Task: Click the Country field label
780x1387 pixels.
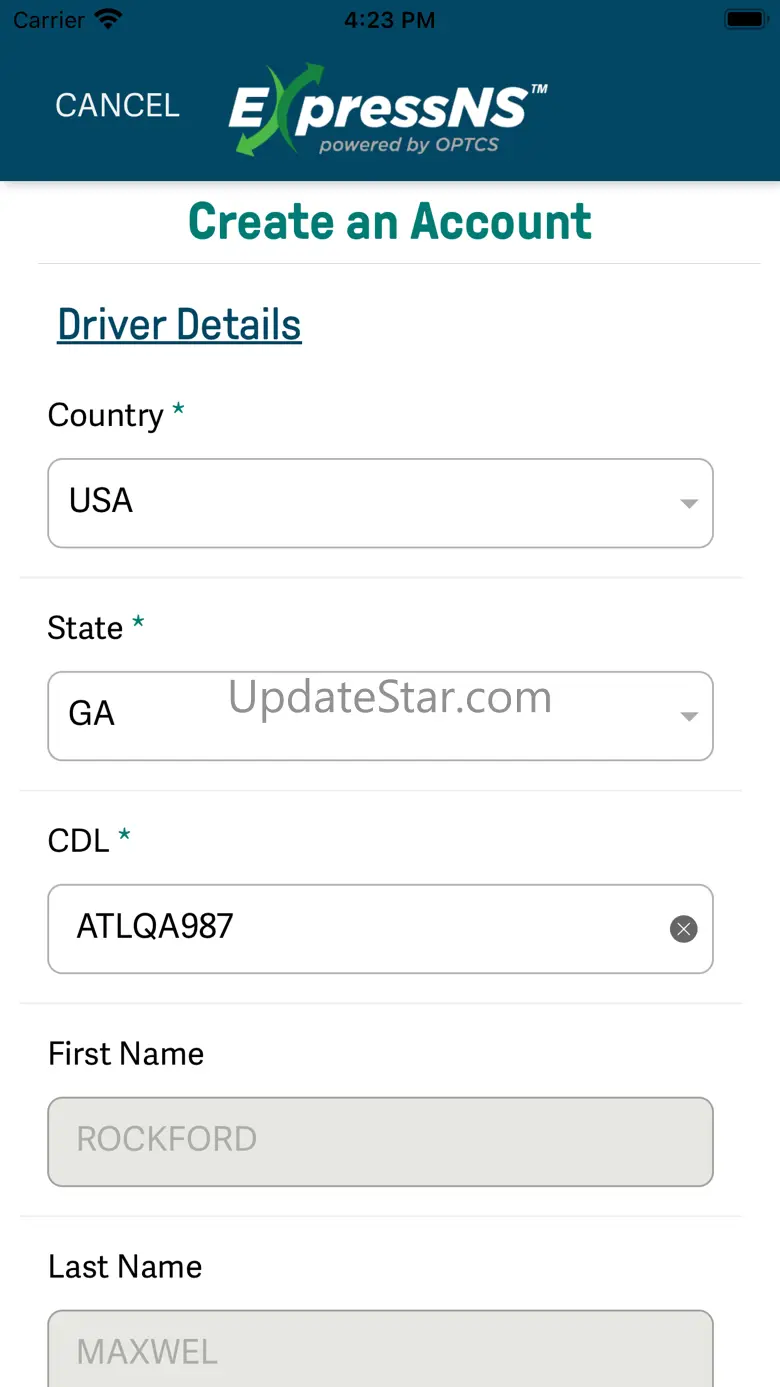Action: (106, 415)
